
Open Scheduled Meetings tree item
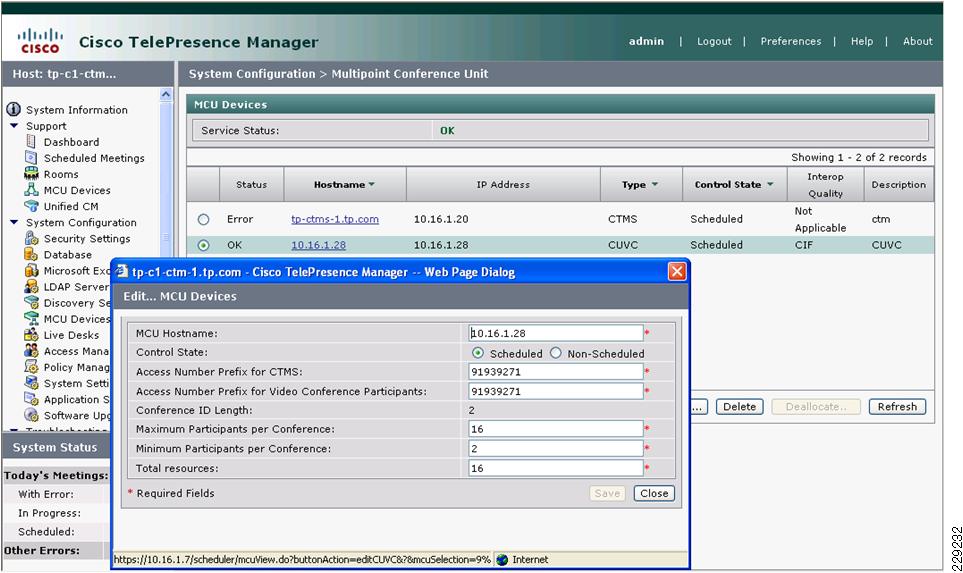(x=94, y=158)
